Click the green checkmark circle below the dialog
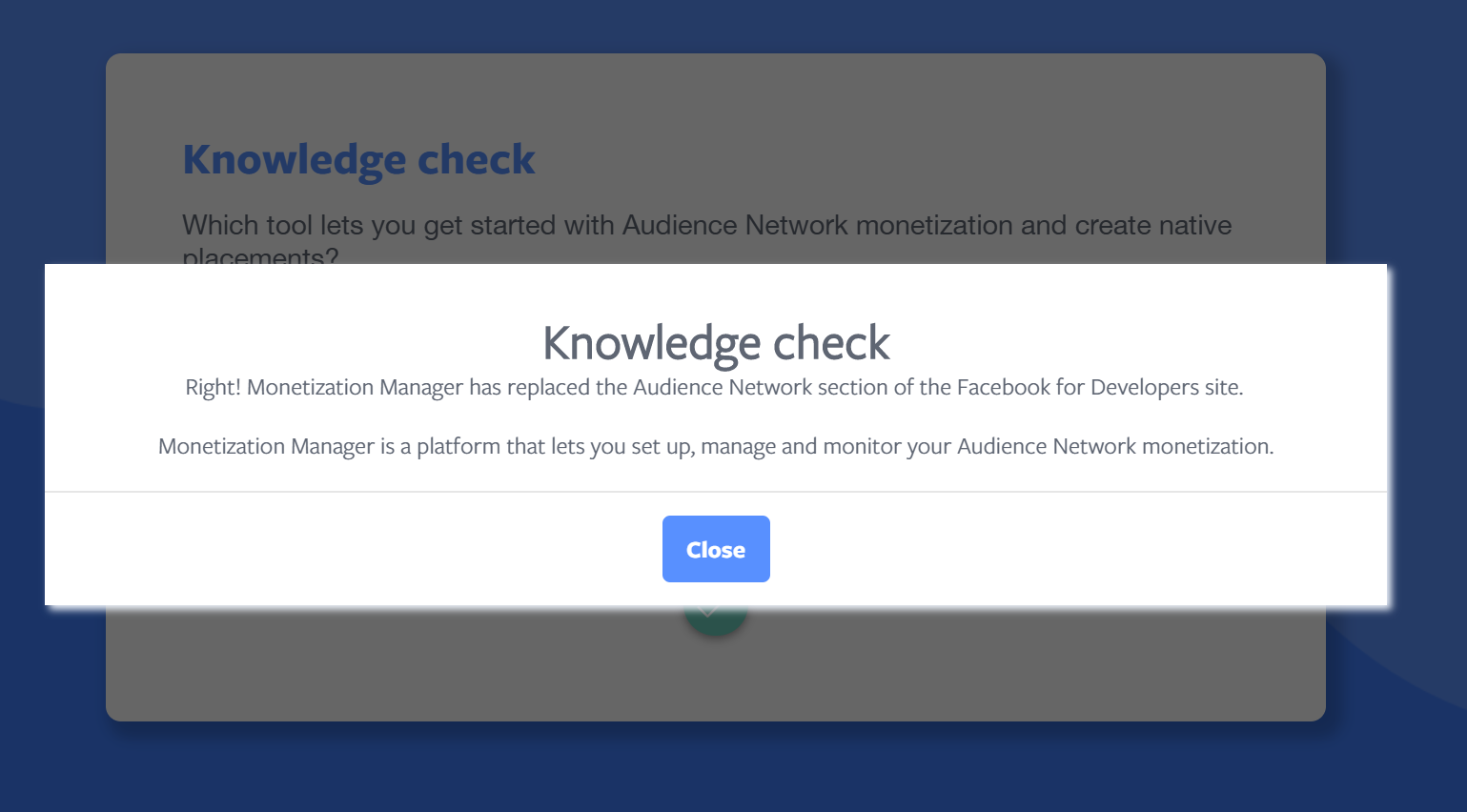 pos(715,619)
